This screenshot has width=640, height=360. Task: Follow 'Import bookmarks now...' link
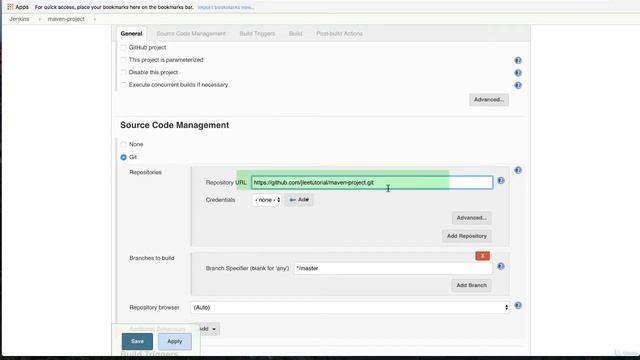(226, 7)
